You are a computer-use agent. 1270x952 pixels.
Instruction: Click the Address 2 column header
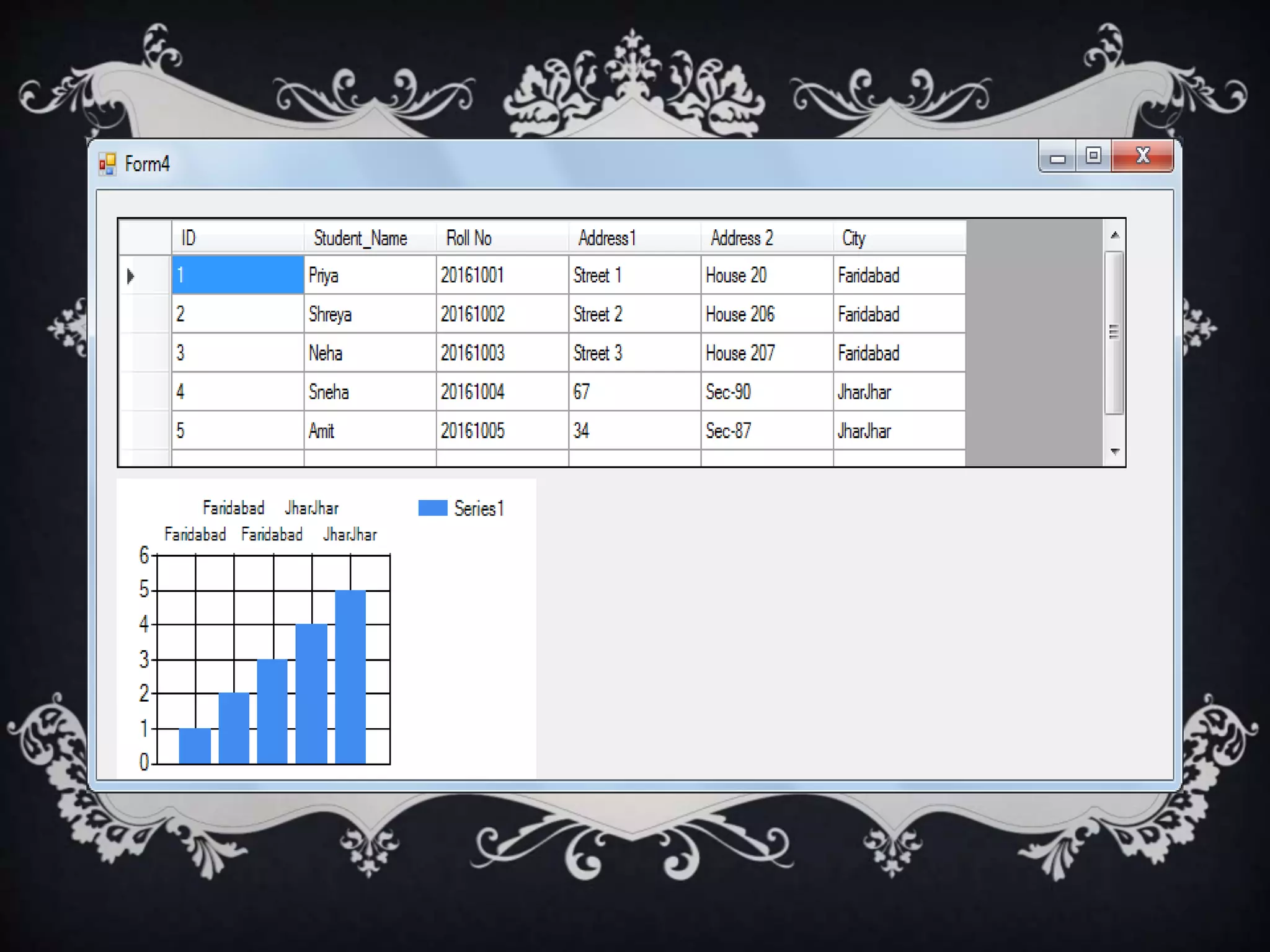point(766,238)
